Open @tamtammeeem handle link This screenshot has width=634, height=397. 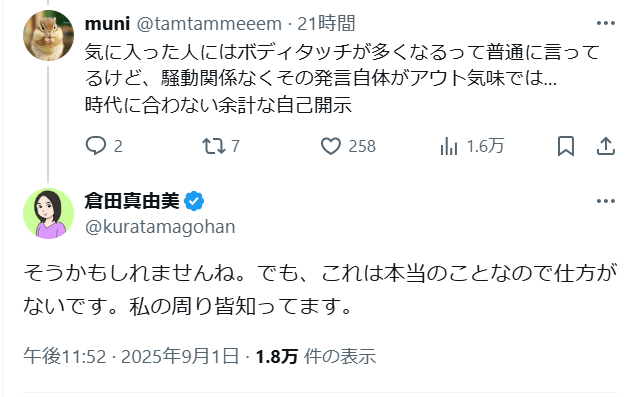click(x=209, y=23)
